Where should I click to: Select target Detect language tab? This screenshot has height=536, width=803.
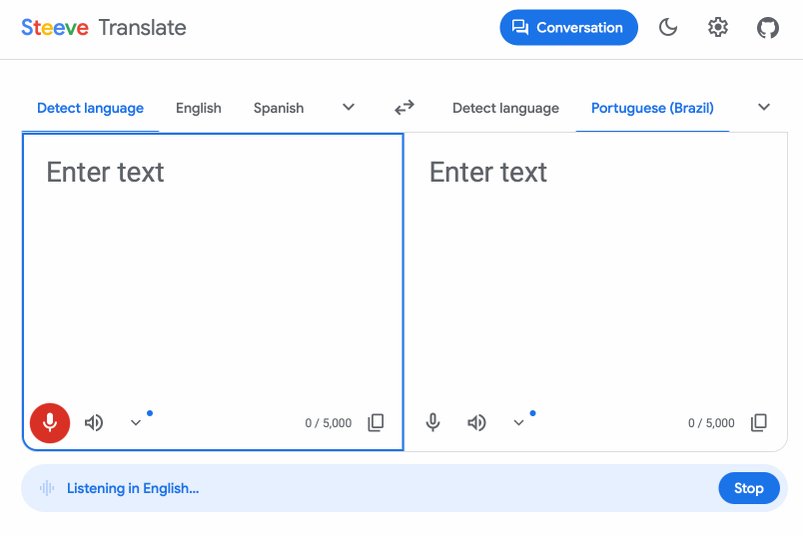(505, 108)
